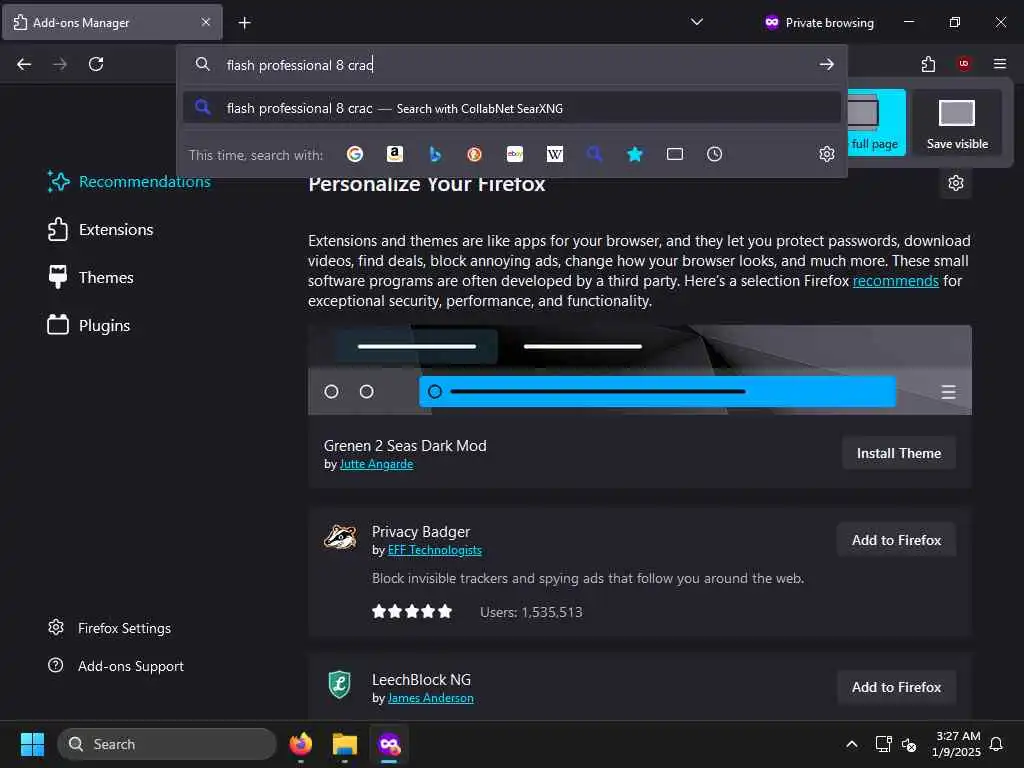
Task: Search this time with Google
Action: coord(355,154)
